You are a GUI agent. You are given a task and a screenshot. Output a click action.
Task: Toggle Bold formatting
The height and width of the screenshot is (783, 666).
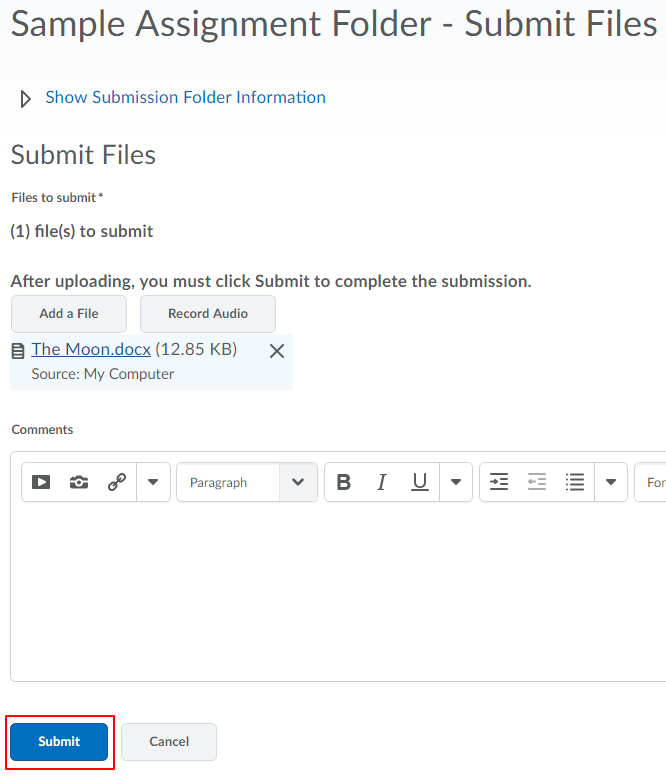click(x=343, y=482)
